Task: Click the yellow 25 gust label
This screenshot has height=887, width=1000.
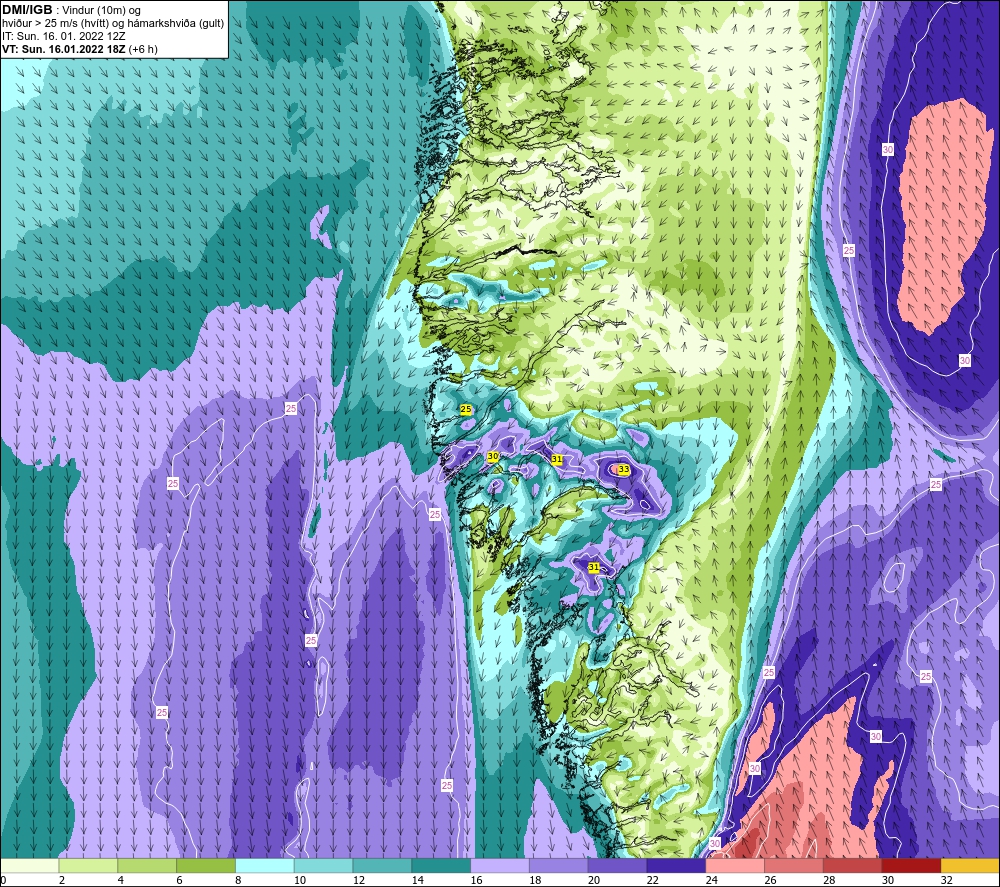Action: [x=466, y=409]
